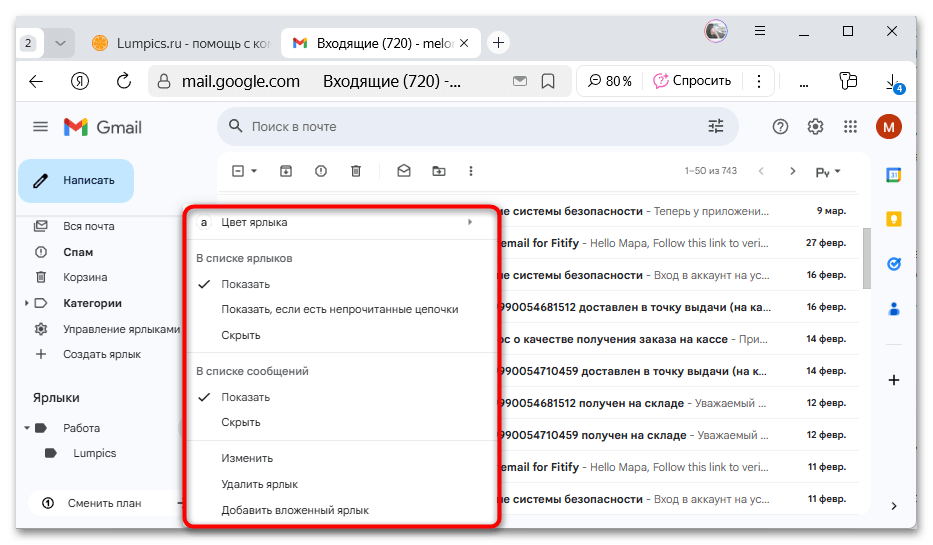Open the Работа label
The image size is (933, 545).
[82, 428]
